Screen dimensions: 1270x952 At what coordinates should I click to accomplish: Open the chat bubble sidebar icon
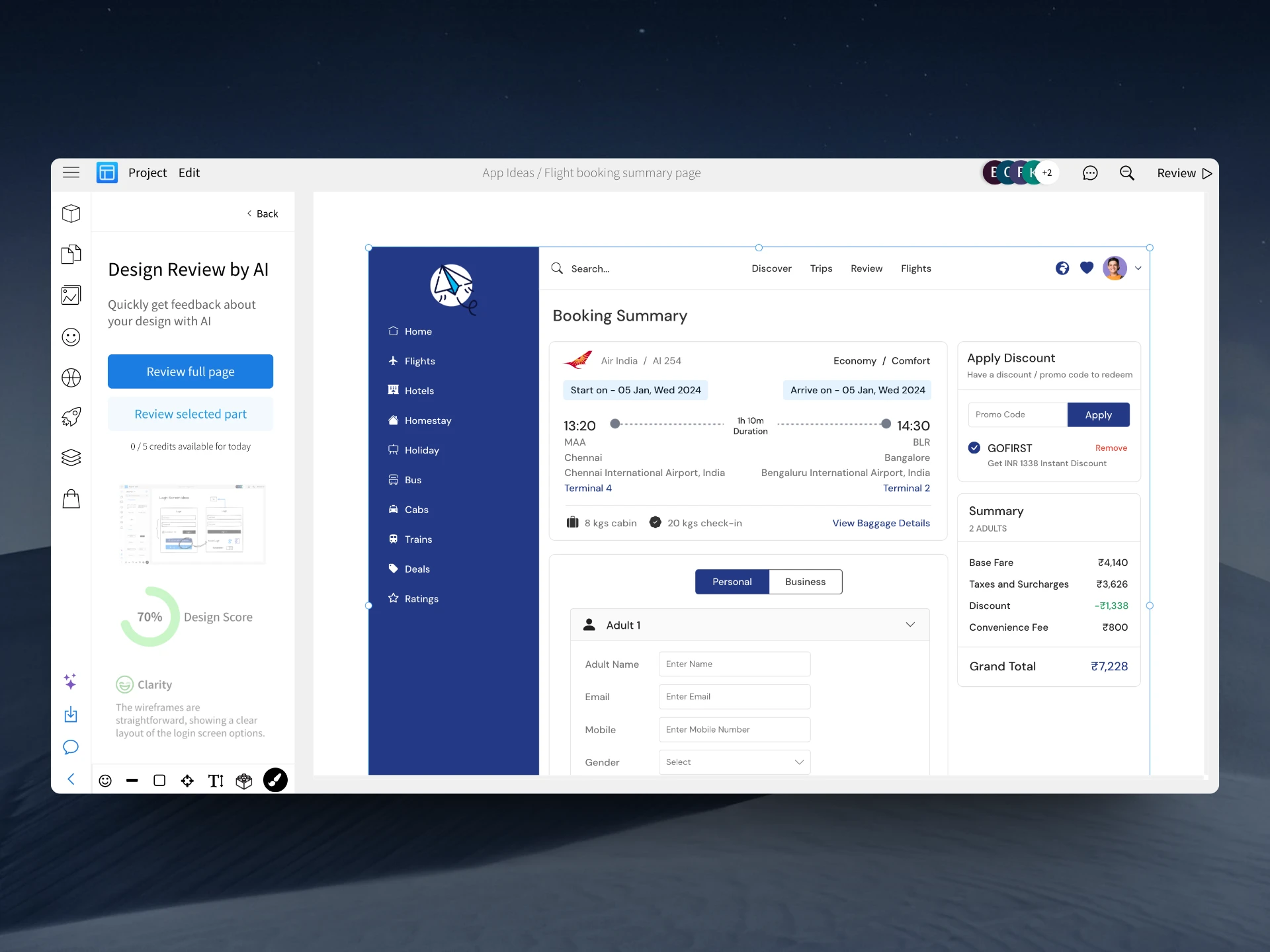pos(71,747)
